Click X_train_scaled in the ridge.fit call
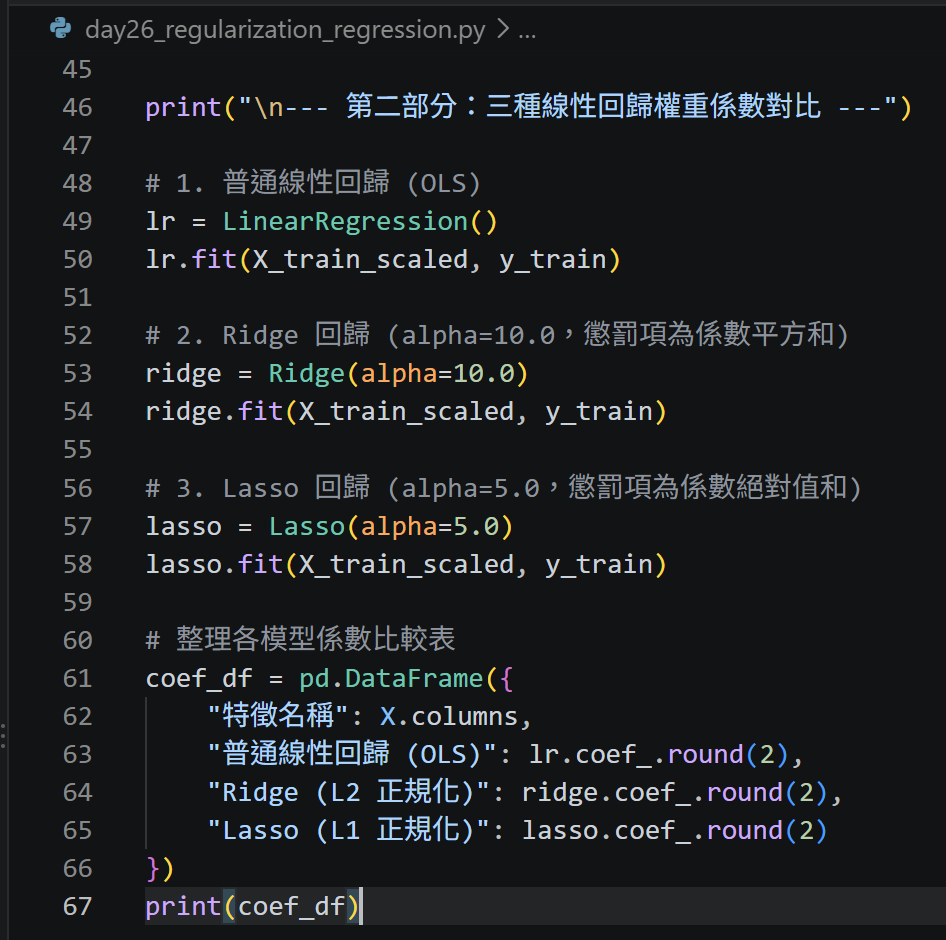 [x=406, y=411]
